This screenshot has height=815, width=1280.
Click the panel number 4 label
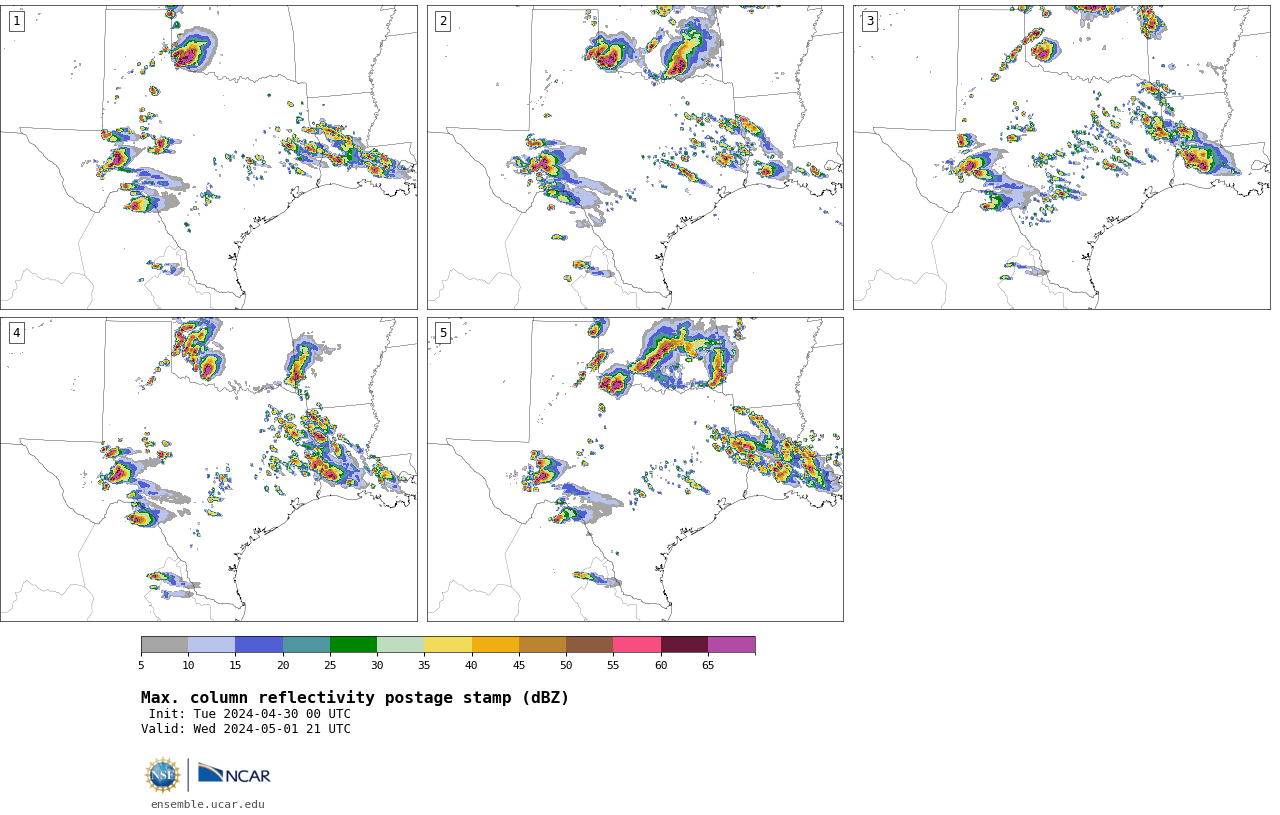pyautogui.click(x=16, y=333)
